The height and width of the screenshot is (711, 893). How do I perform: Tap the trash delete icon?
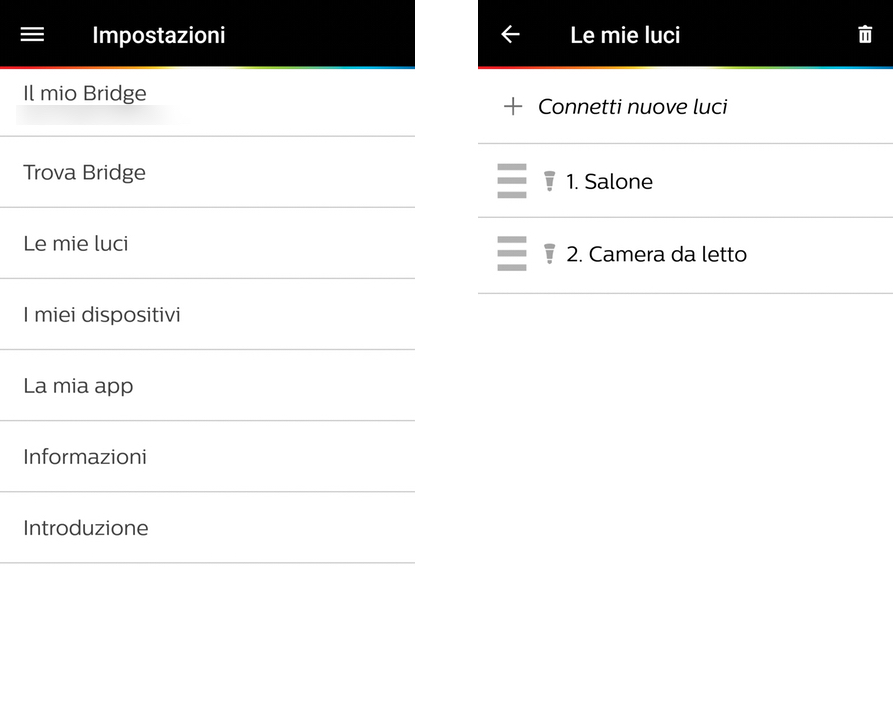point(865,35)
